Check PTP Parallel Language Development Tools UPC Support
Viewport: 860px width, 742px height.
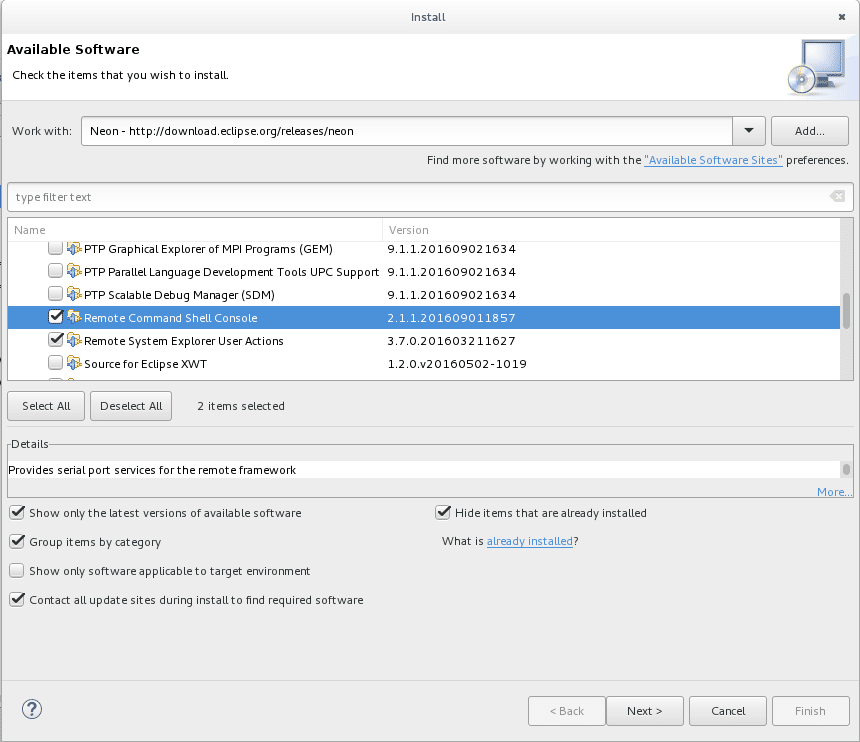55,271
